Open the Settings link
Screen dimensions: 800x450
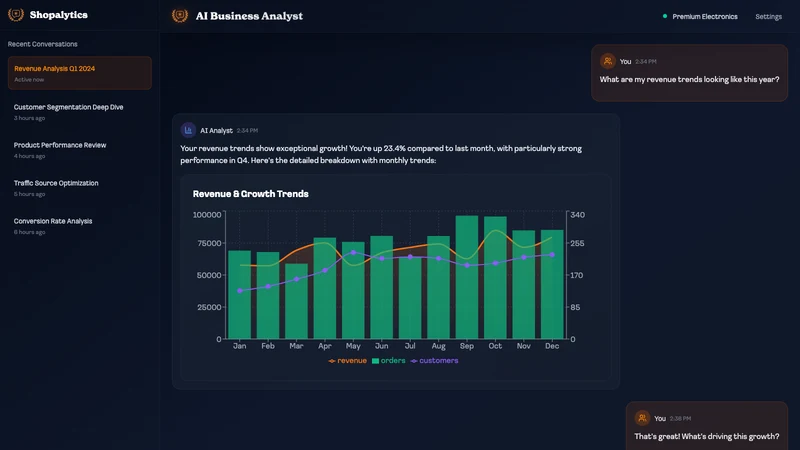[x=768, y=17]
